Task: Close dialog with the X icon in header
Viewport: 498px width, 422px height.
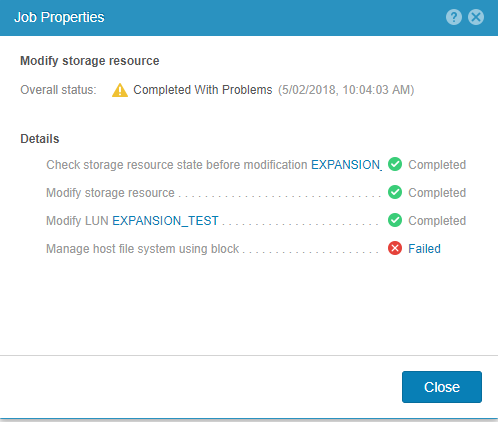Action: pyautogui.click(x=476, y=17)
